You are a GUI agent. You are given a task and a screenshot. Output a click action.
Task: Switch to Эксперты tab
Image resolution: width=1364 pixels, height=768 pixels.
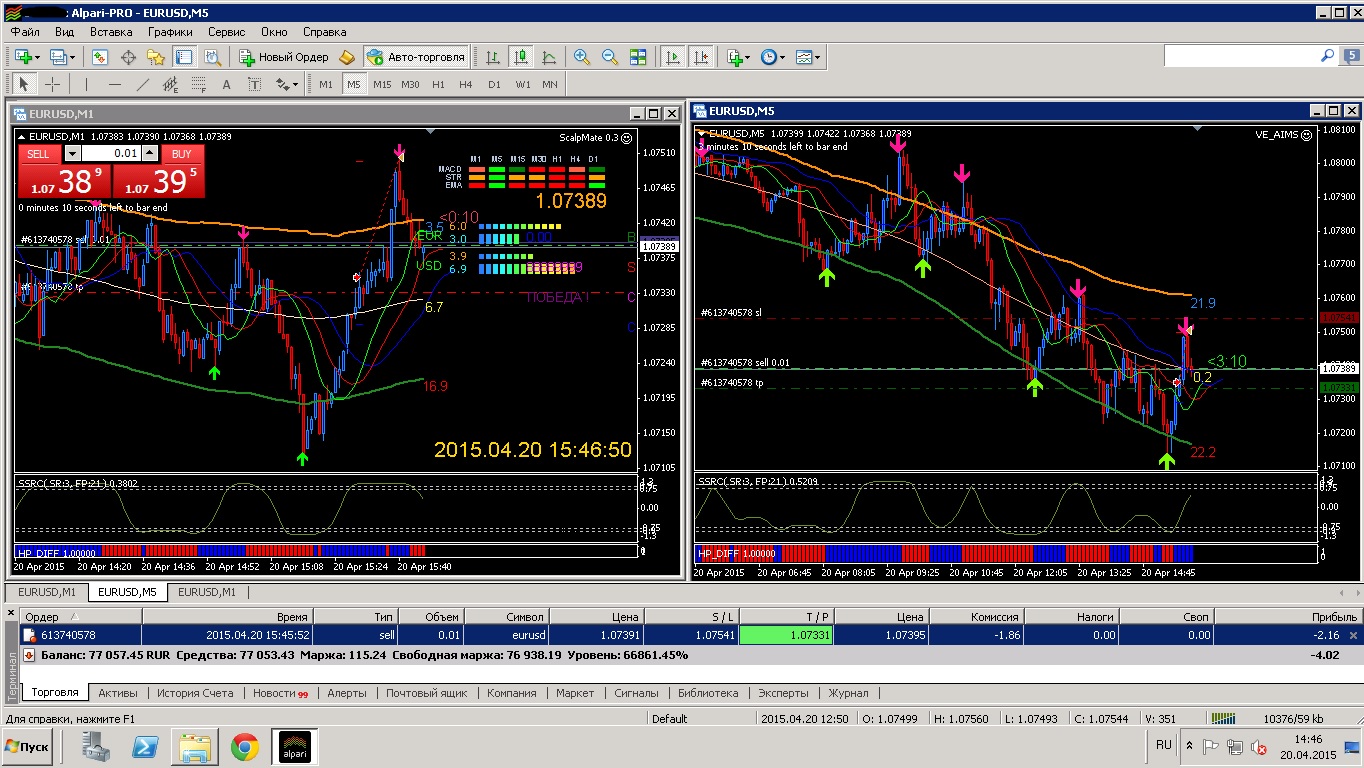click(783, 693)
